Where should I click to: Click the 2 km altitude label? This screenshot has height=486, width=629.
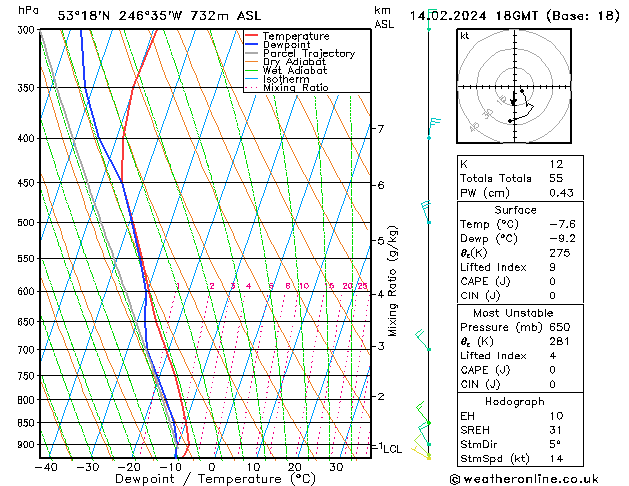[x=380, y=396]
